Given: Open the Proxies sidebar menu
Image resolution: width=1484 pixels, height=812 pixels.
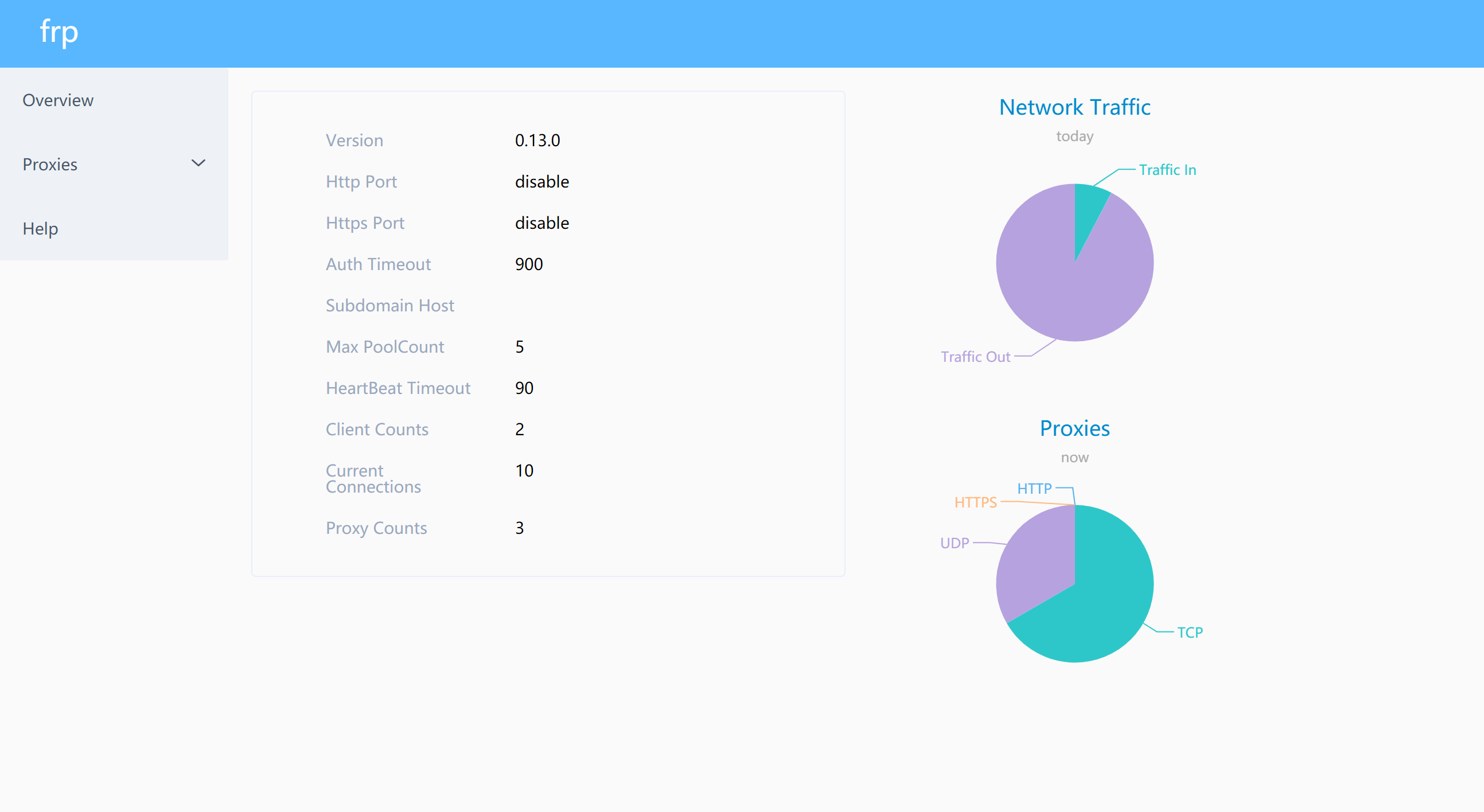Looking at the screenshot, I should (50, 164).
